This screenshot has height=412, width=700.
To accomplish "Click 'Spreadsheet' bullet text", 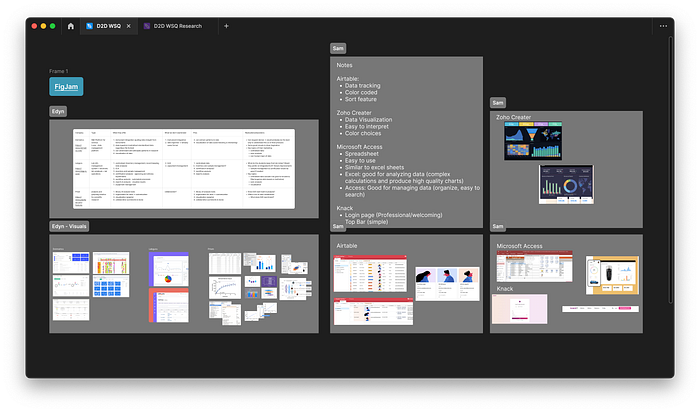I will pyautogui.click(x=362, y=154).
